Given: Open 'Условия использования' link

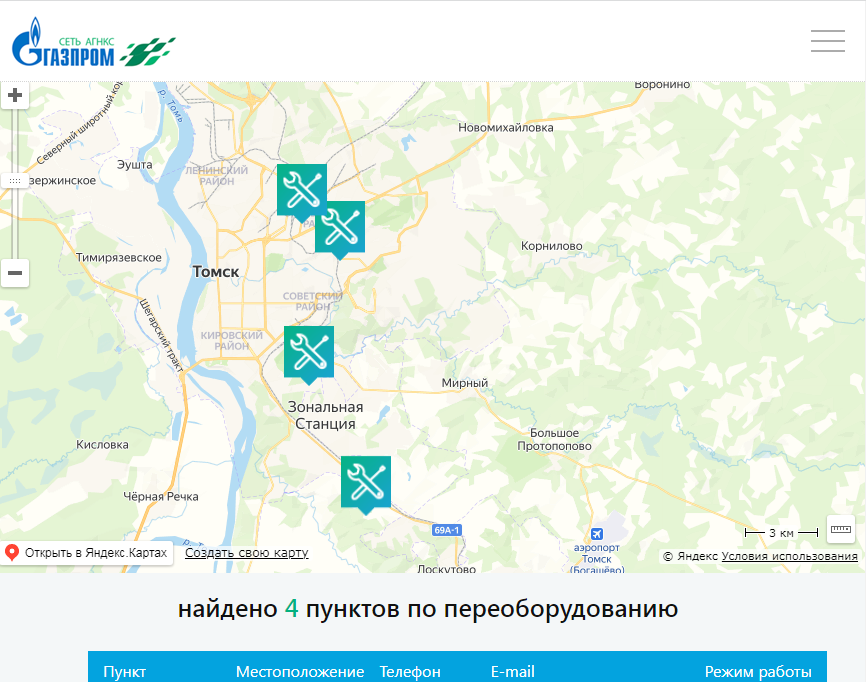Looking at the screenshot, I should coord(789,556).
